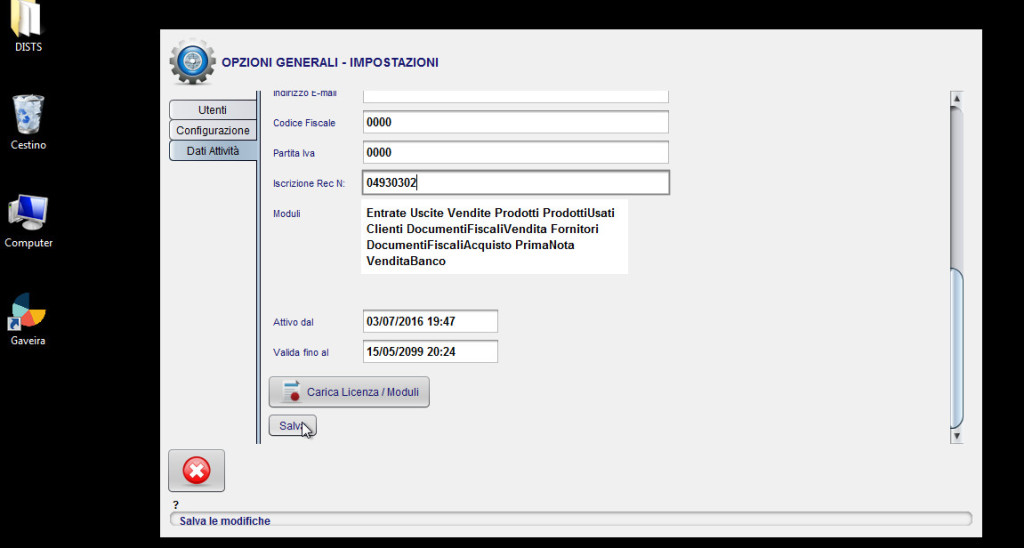Click the 'Codice Fiscale' label
The height and width of the screenshot is (548, 1024).
click(x=304, y=123)
